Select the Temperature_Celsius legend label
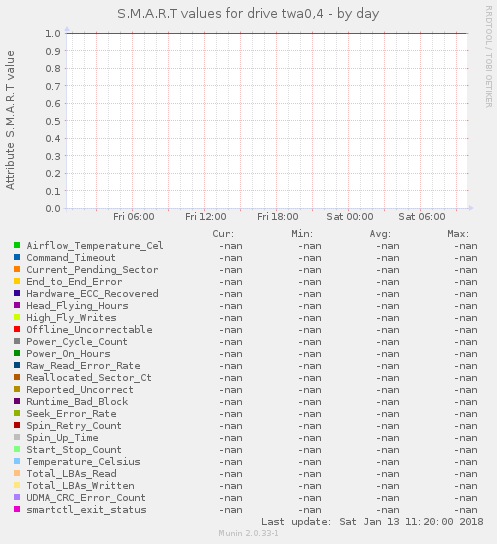Viewport: 497px width, 544px height. coord(83,462)
